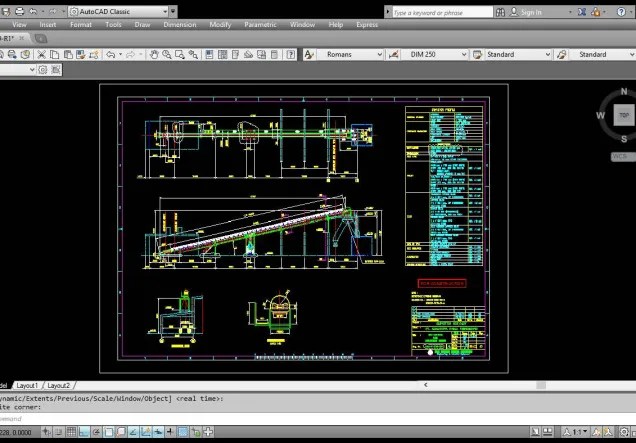Open the Properties palette icon

tap(209, 54)
